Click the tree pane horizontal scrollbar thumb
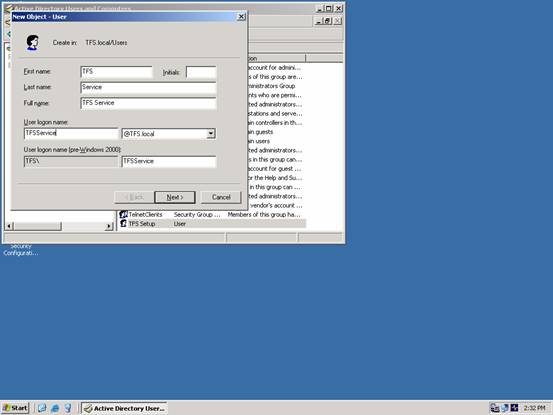Viewport: 553px width, 415px height. pyautogui.click(x=37, y=226)
